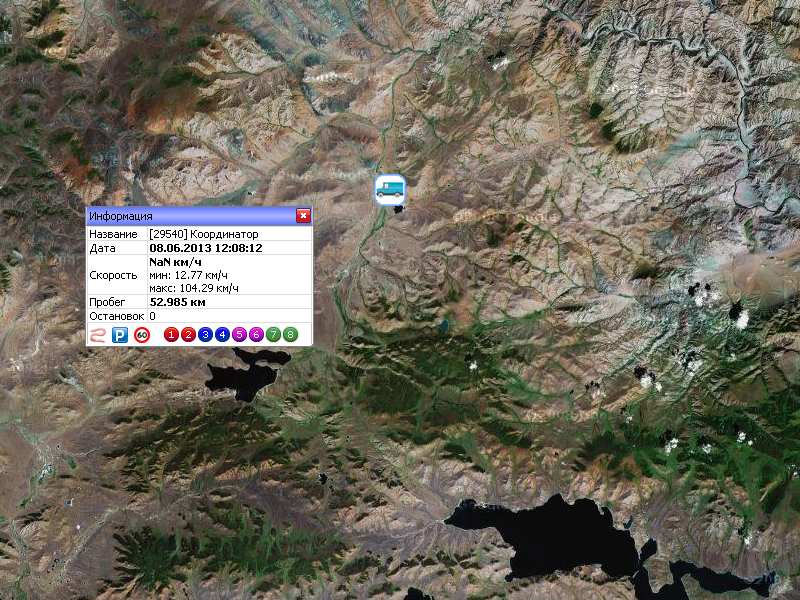800x600 pixels.
Task: Click the mileage value 52.985 км
Action: [x=178, y=302]
